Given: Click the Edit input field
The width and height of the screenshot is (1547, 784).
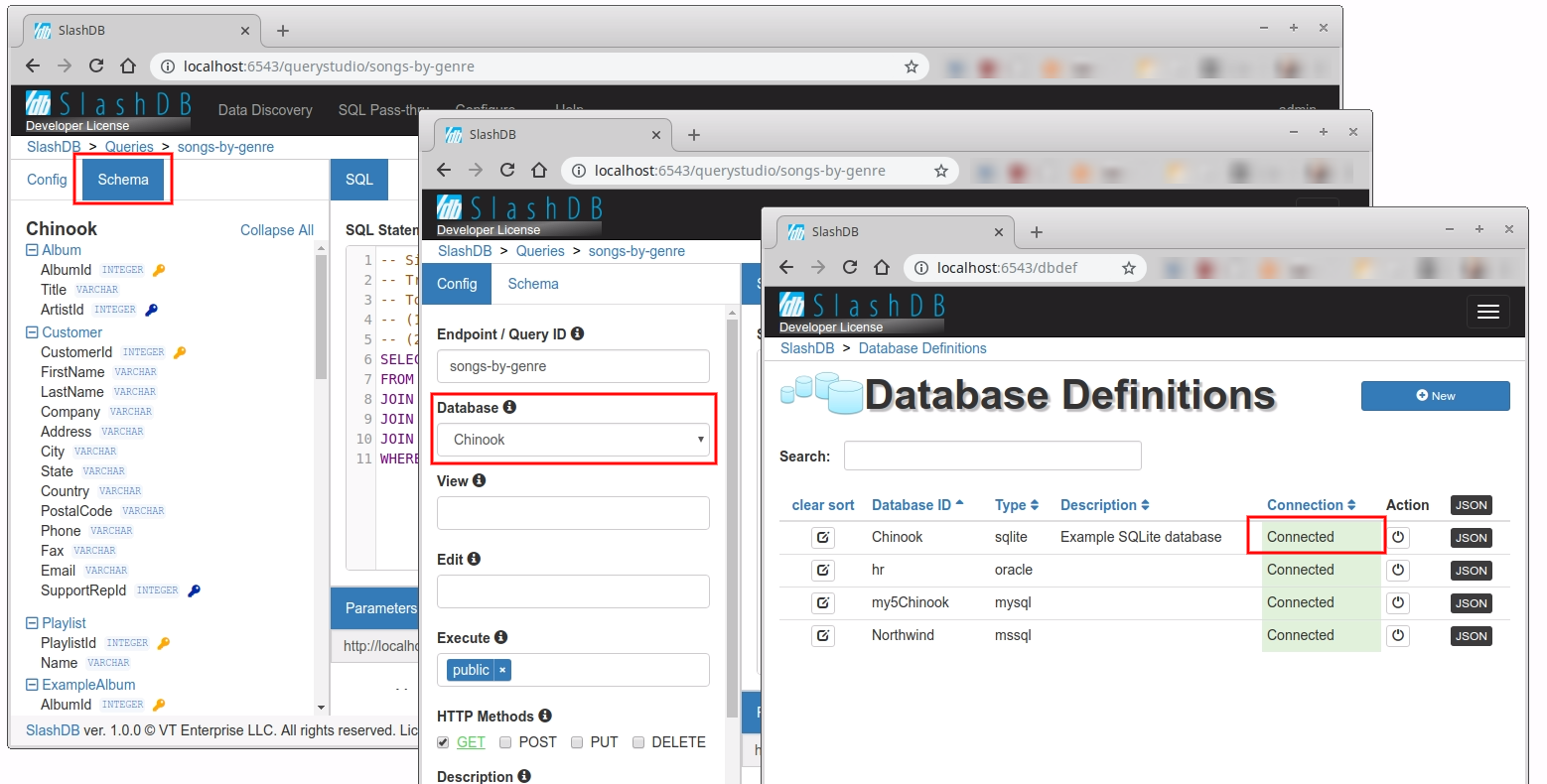Looking at the screenshot, I should coord(573,591).
